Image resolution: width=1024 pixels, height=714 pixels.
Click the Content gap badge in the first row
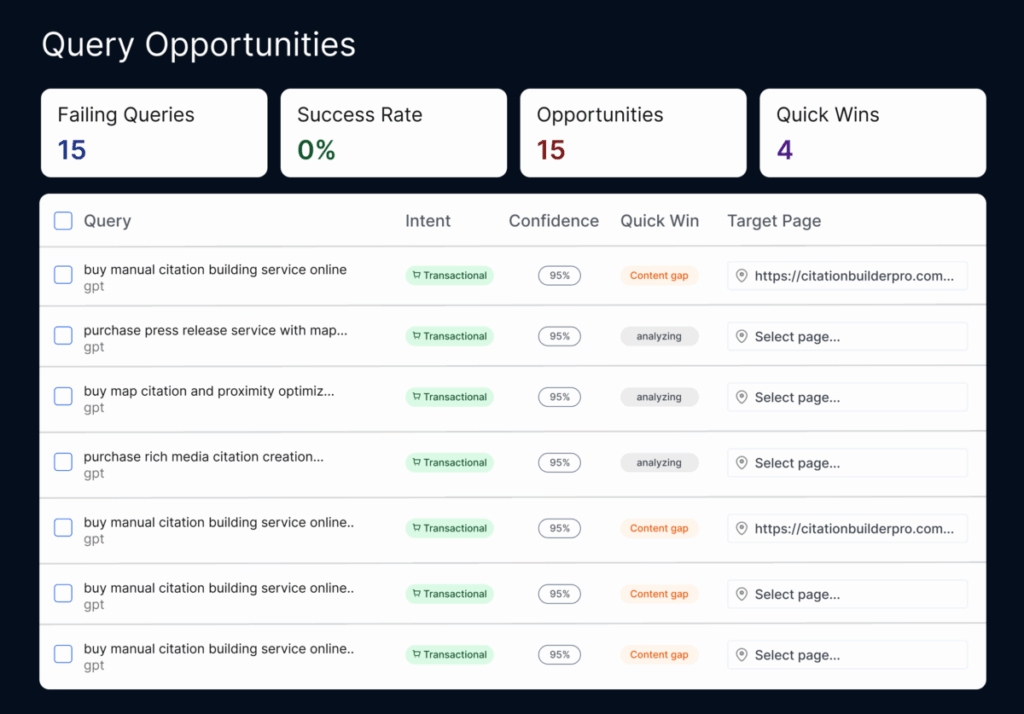tap(659, 276)
